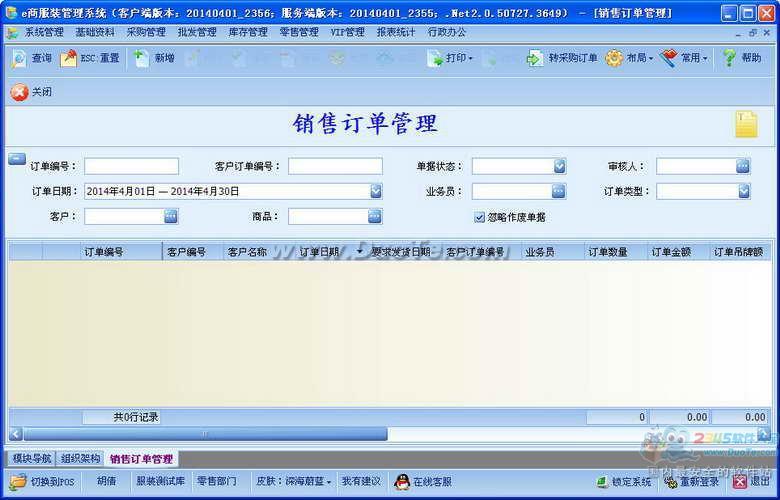Open the 单据状态 dropdown
The height and width of the screenshot is (500, 780).
[x=559, y=166]
